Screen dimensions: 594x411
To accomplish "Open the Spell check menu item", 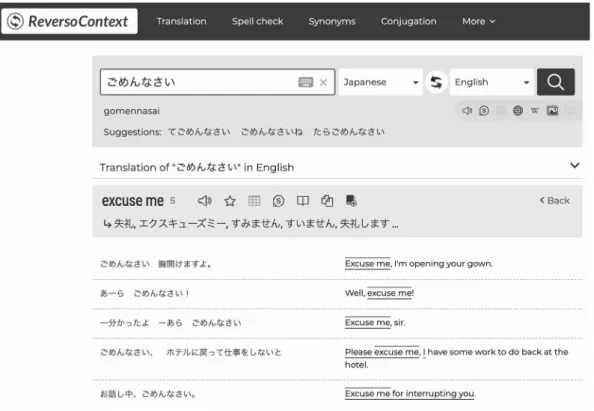I will coord(258,21).
